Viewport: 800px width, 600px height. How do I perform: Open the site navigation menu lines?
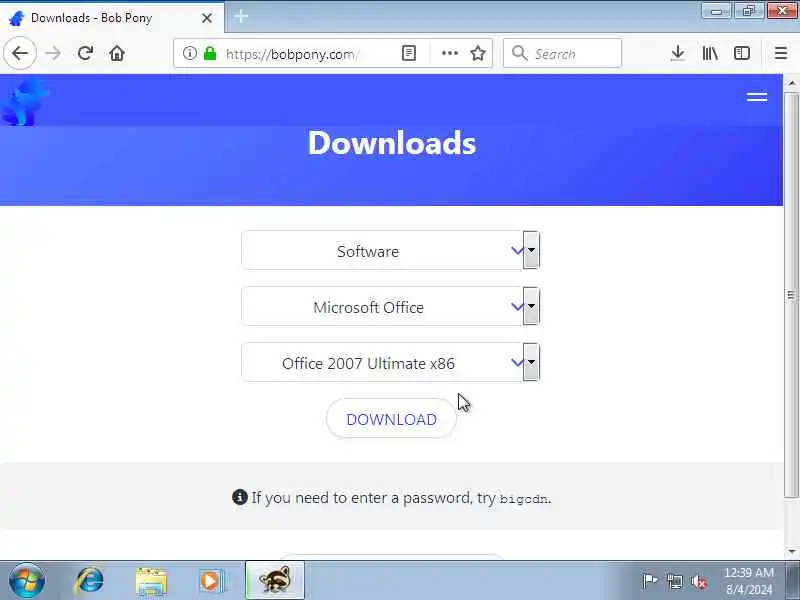click(757, 97)
